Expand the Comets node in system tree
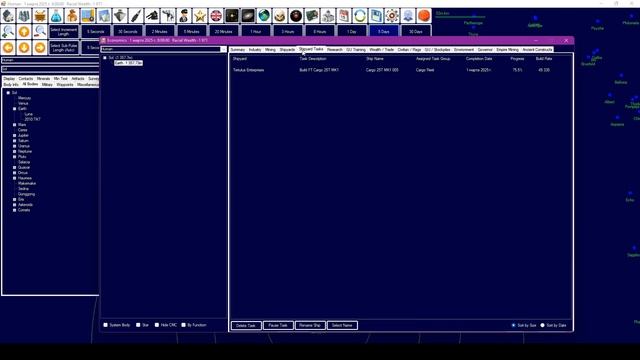Image resolution: width=640 pixels, height=360 pixels. pos(15,210)
